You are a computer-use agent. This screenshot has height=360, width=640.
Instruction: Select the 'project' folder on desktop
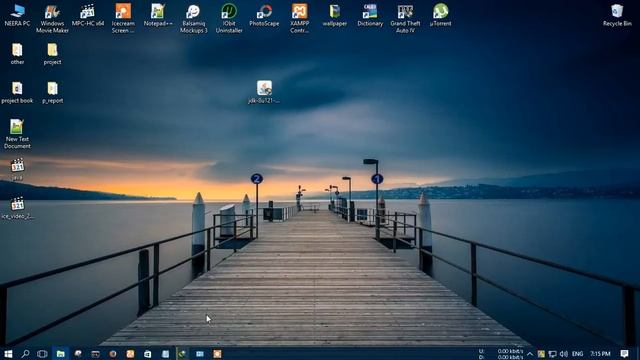[52, 54]
